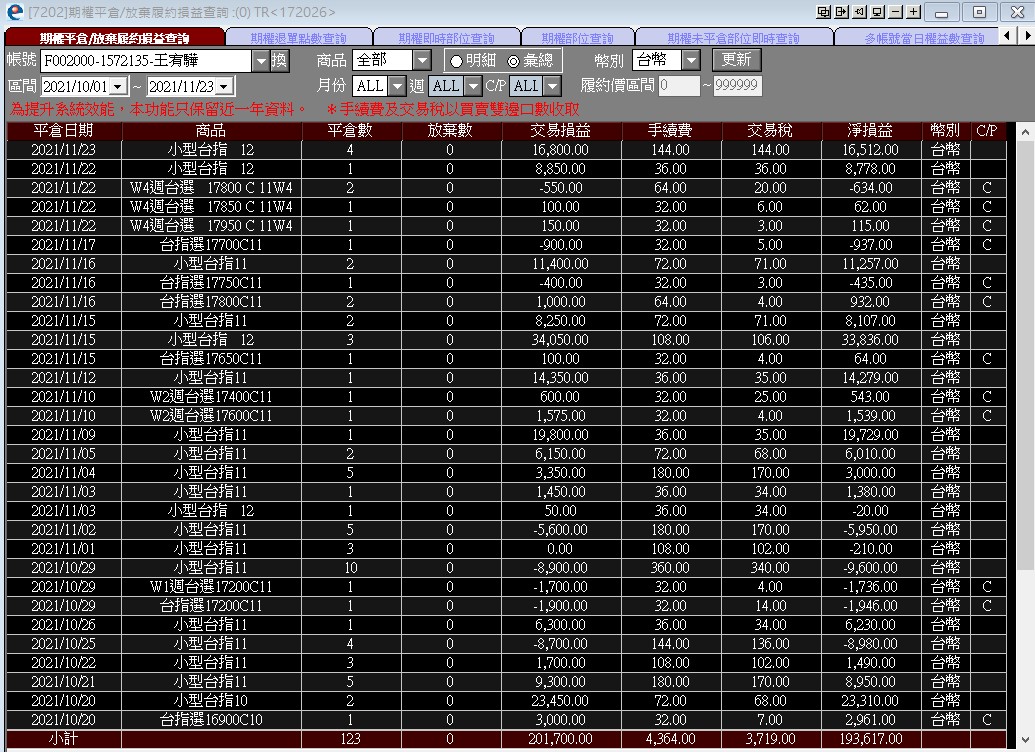
Task: Click the tab scroll right arrow
Action: tap(1026, 36)
